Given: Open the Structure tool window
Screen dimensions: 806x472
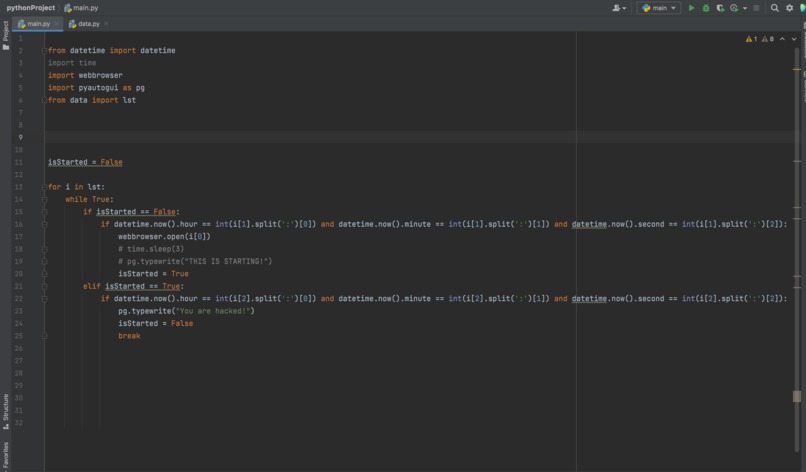Looking at the screenshot, I should coord(6,411).
